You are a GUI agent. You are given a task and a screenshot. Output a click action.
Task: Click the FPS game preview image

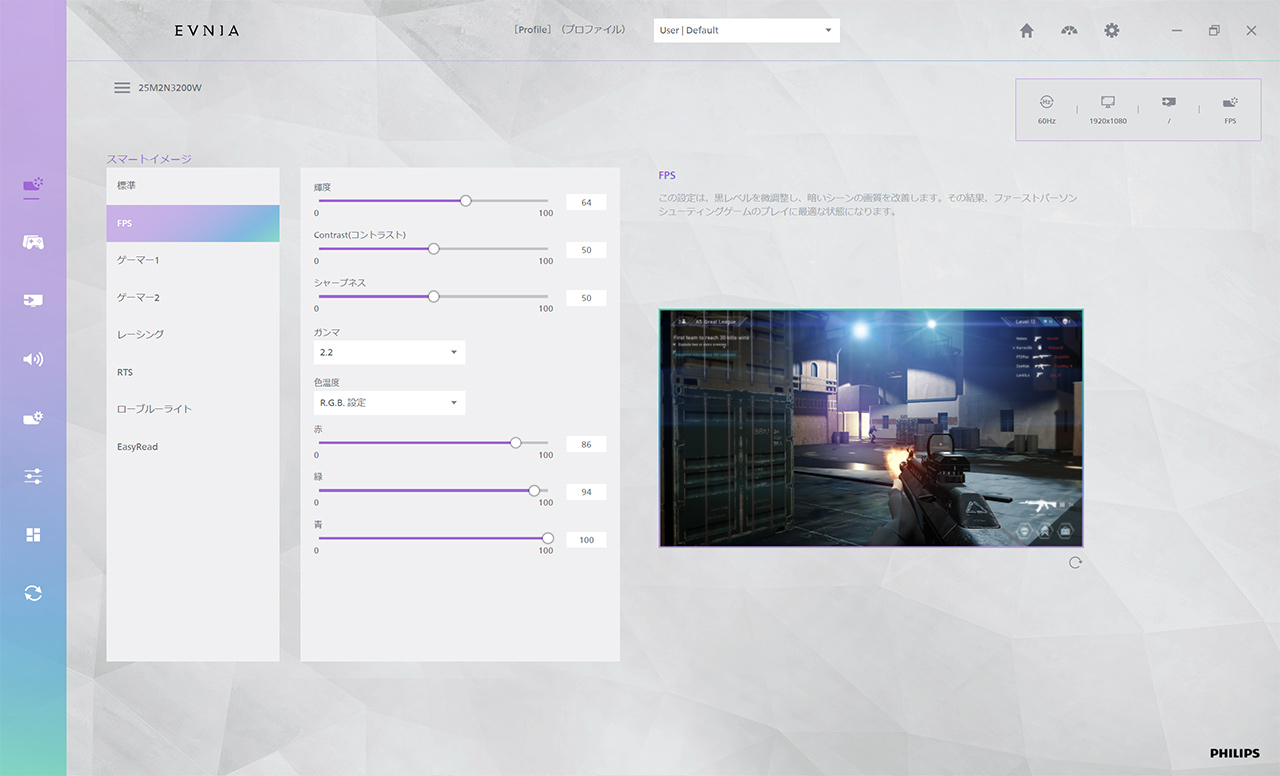[871, 428]
